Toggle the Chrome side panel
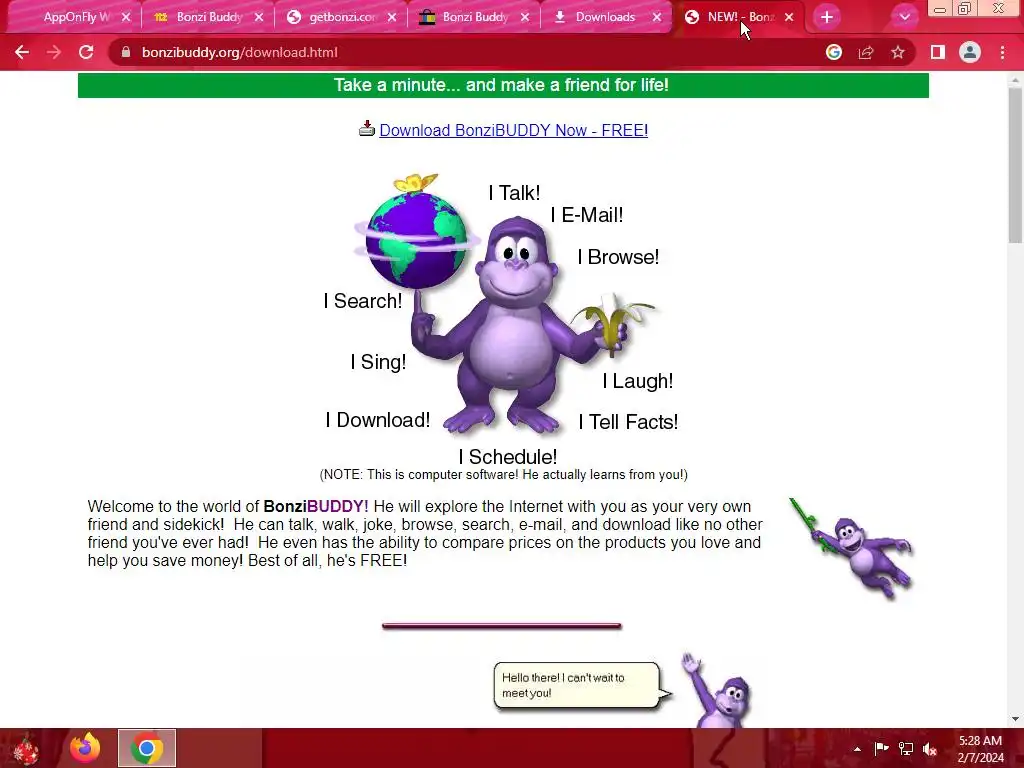This screenshot has height=768, width=1024. tap(938, 52)
